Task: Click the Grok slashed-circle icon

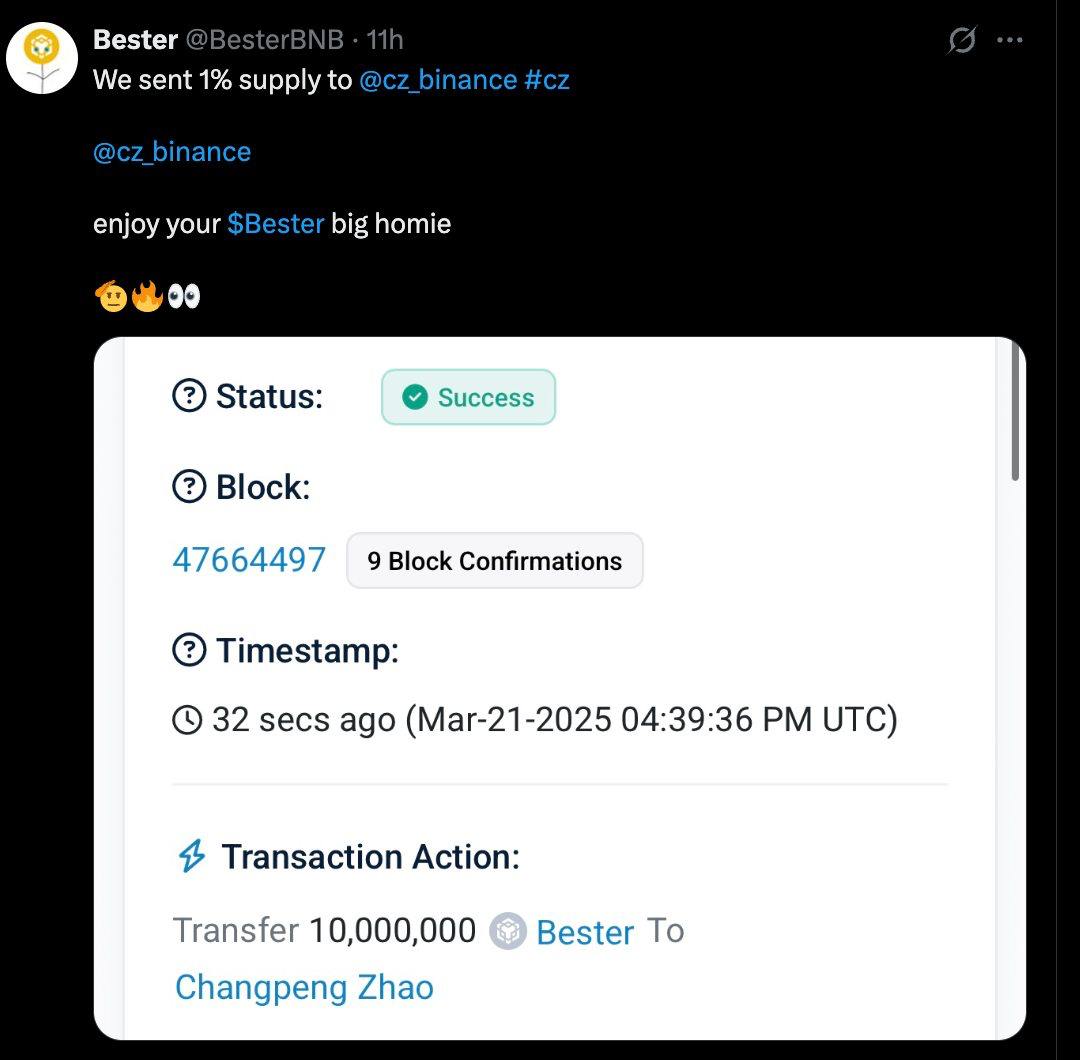Action: (x=962, y=40)
